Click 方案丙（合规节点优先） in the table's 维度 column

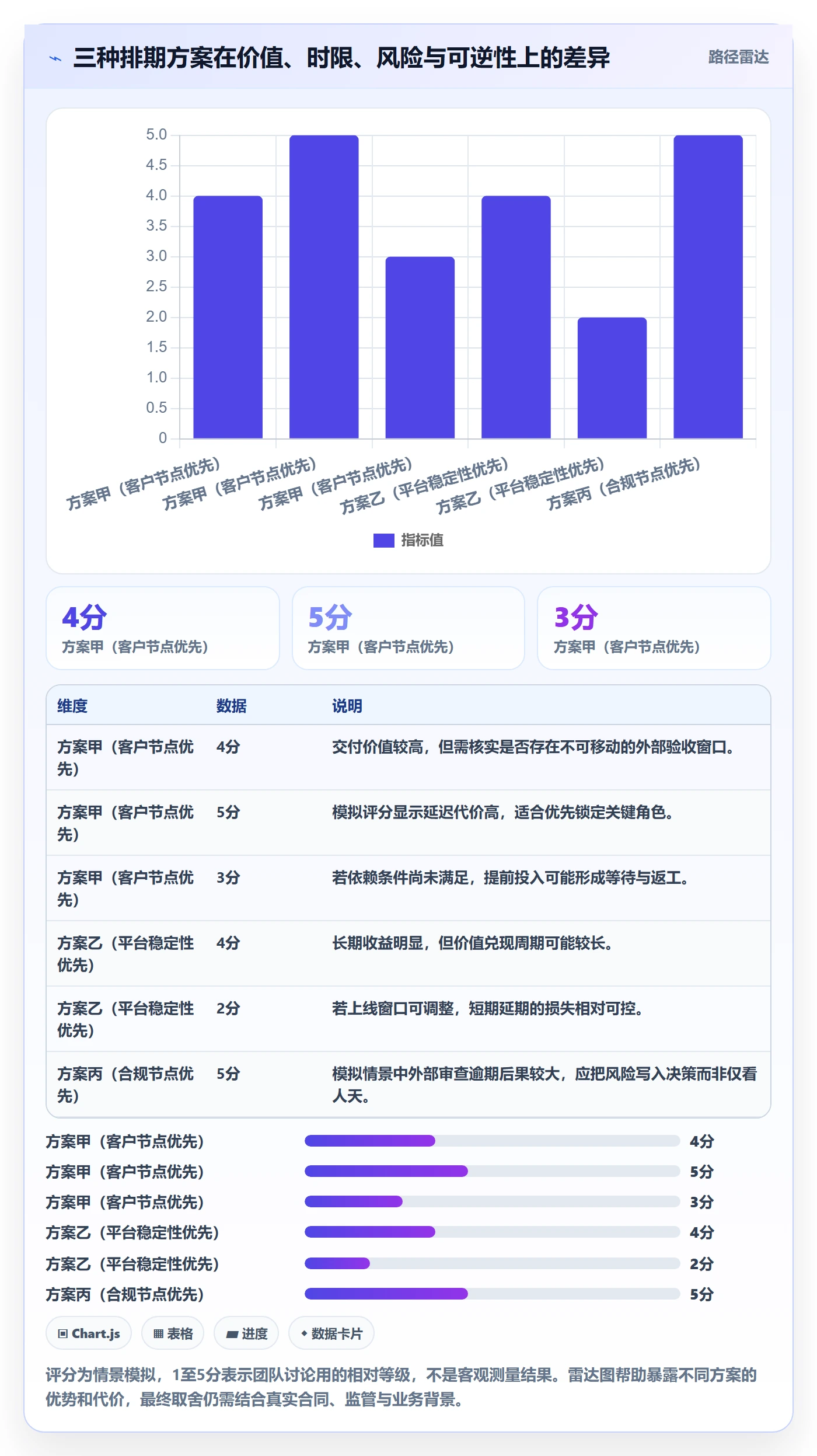(x=125, y=1085)
